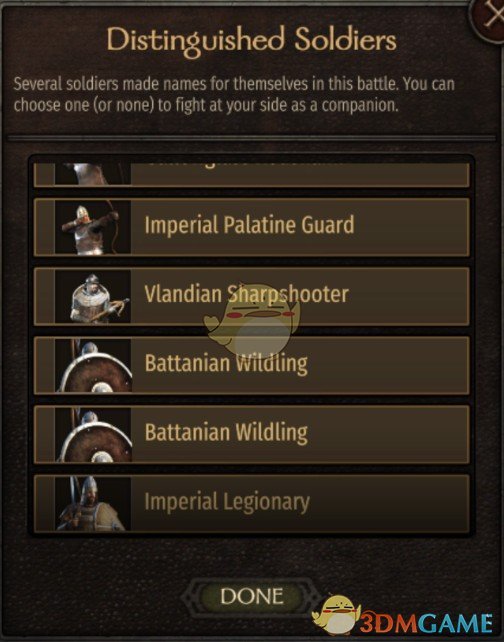The image size is (504, 642).
Task: Click the Imperial Palatine Guard archer portrait
Action: point(93,227)
